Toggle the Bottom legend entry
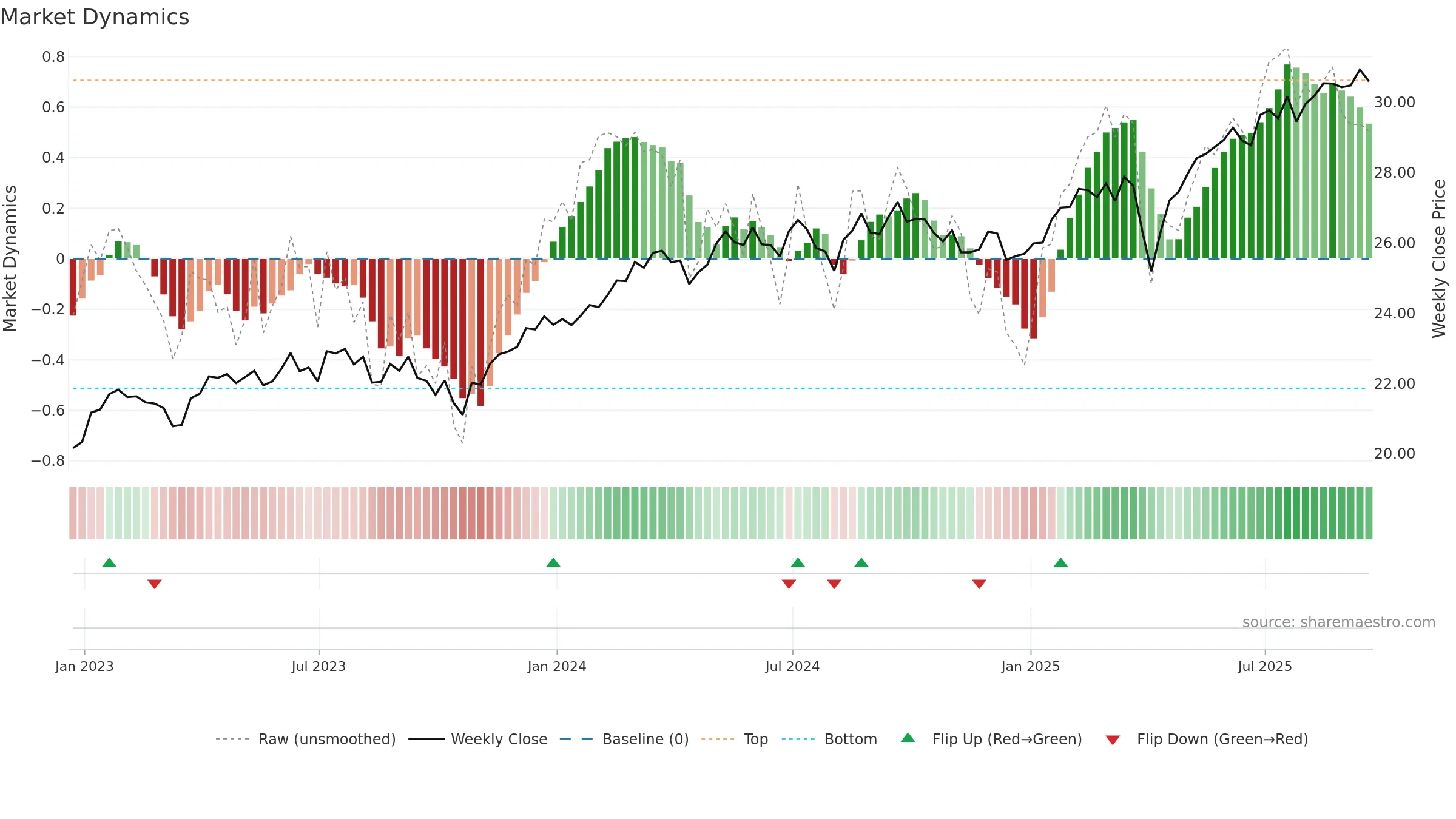 point(829,739)
